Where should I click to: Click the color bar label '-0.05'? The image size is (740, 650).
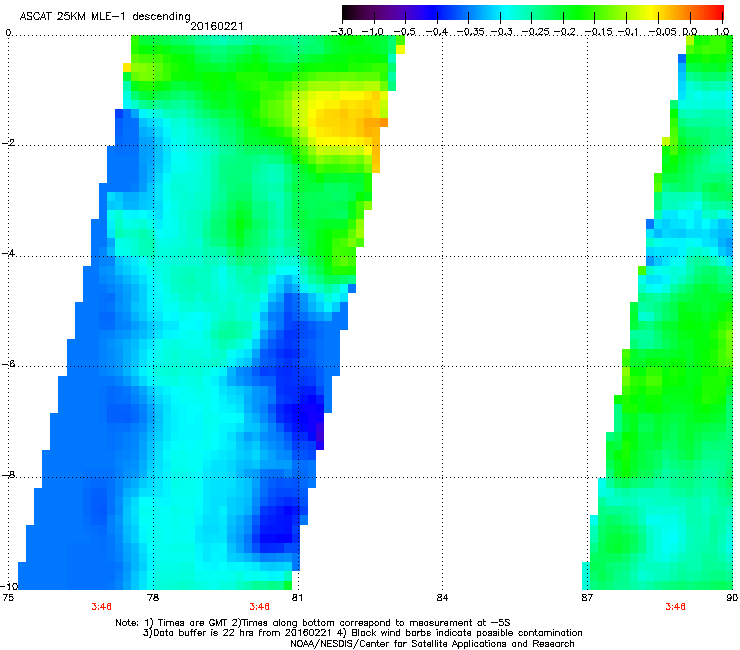[x=662, y=32]
